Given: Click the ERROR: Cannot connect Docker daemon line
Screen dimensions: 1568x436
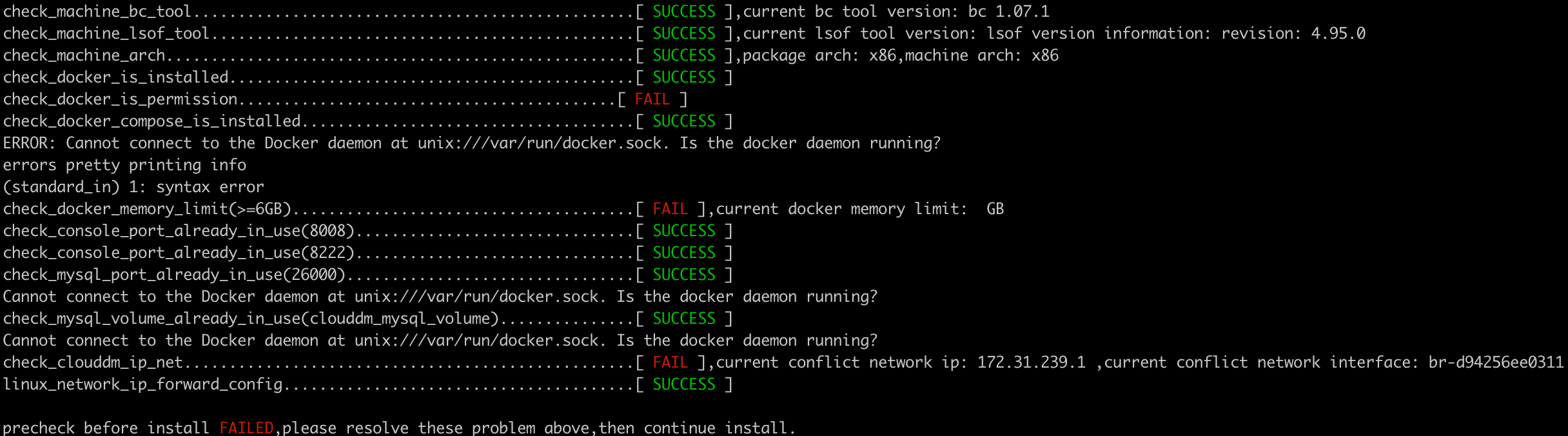Looking at the screenshot, I should tap(471, 143).
